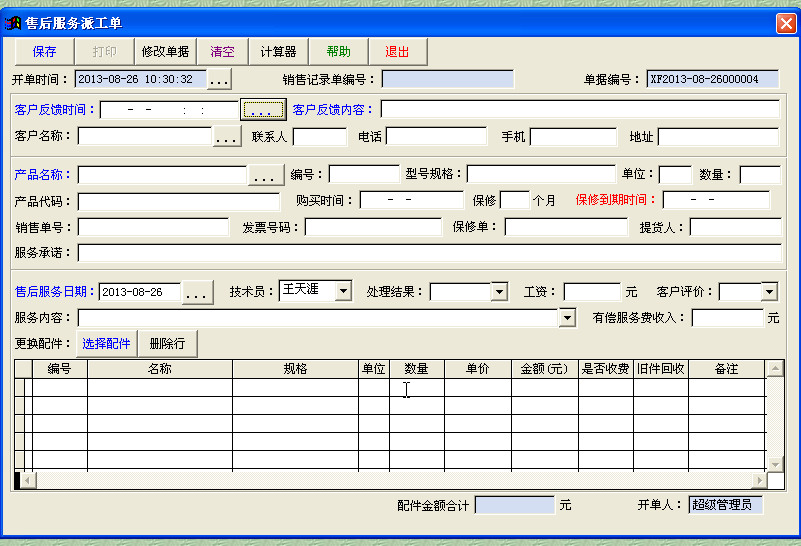Open the 计算器 tool
This screenshot has height=546, width=801.
point(278,52)
